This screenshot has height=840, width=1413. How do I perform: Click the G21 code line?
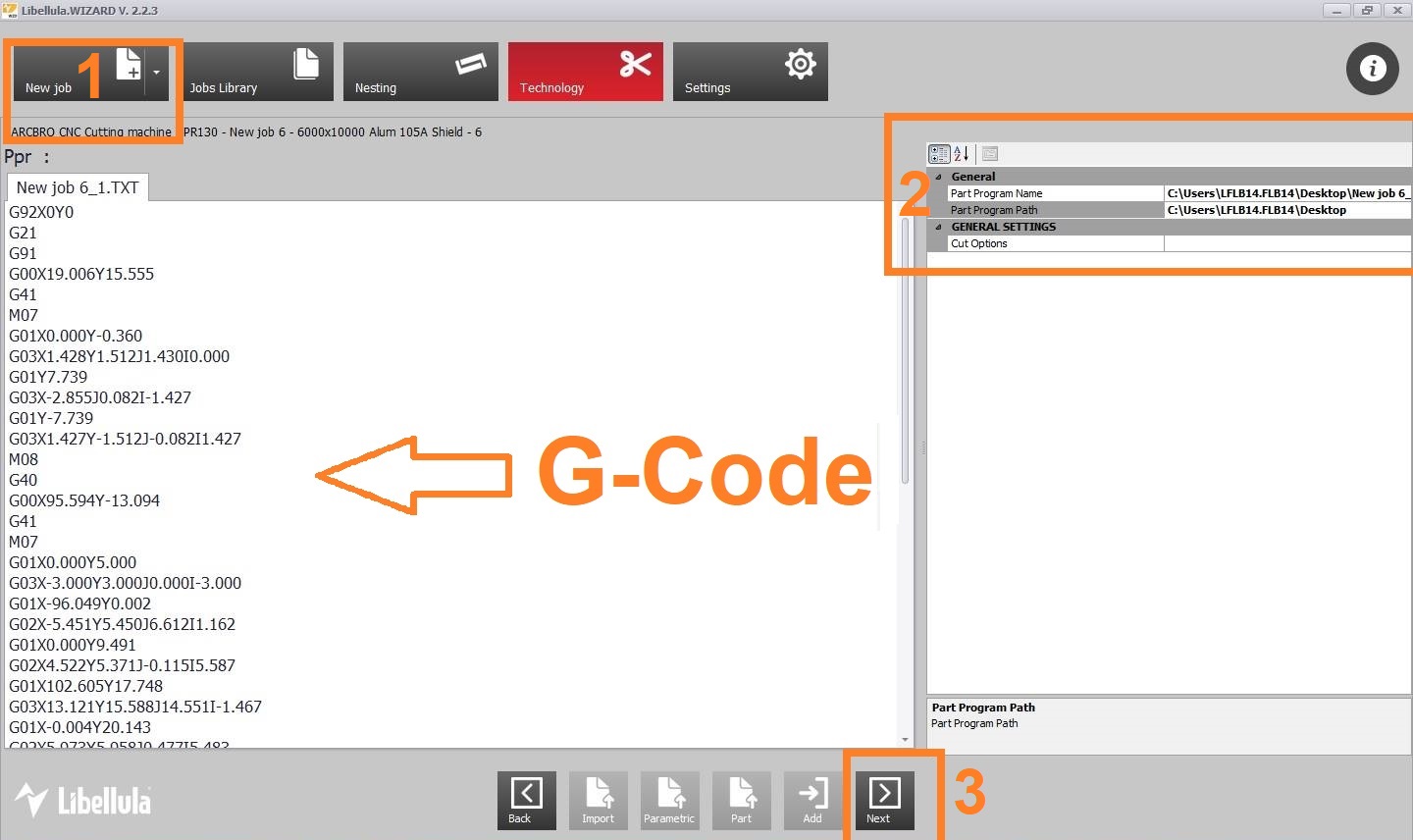pyautogui.click(x=23, y=233)
